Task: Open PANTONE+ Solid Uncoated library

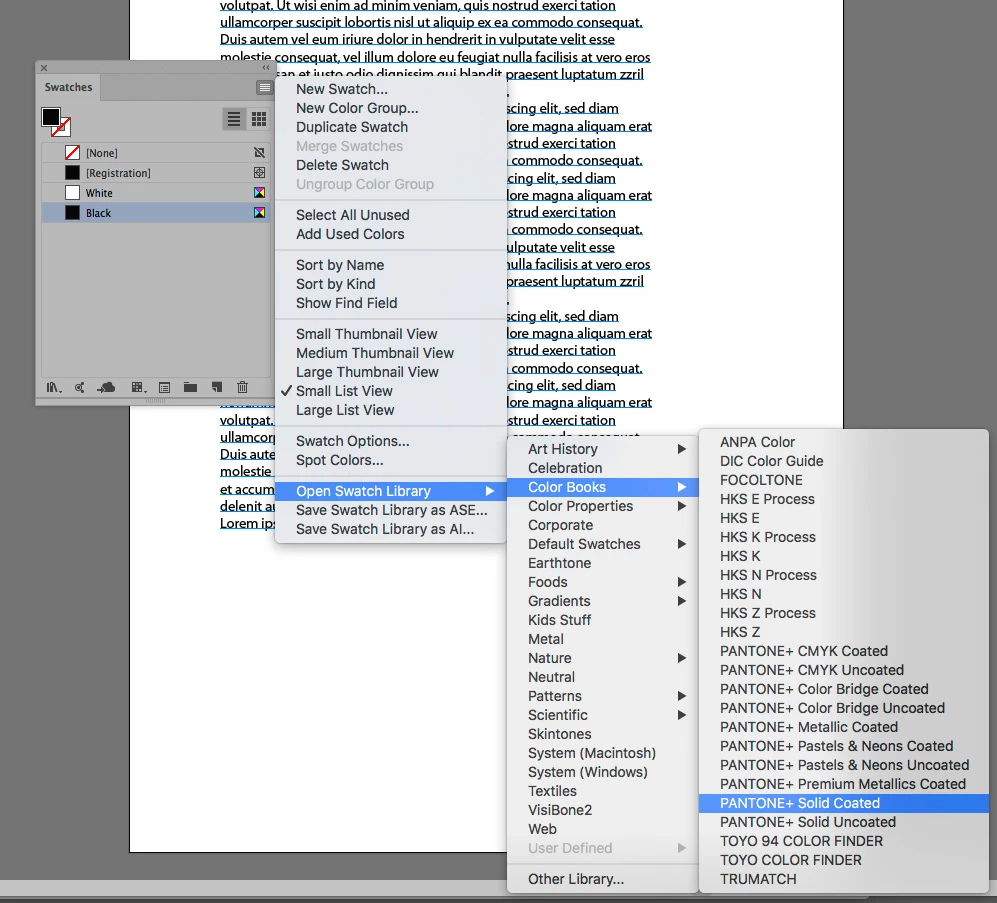Action: tap(843, 822)
